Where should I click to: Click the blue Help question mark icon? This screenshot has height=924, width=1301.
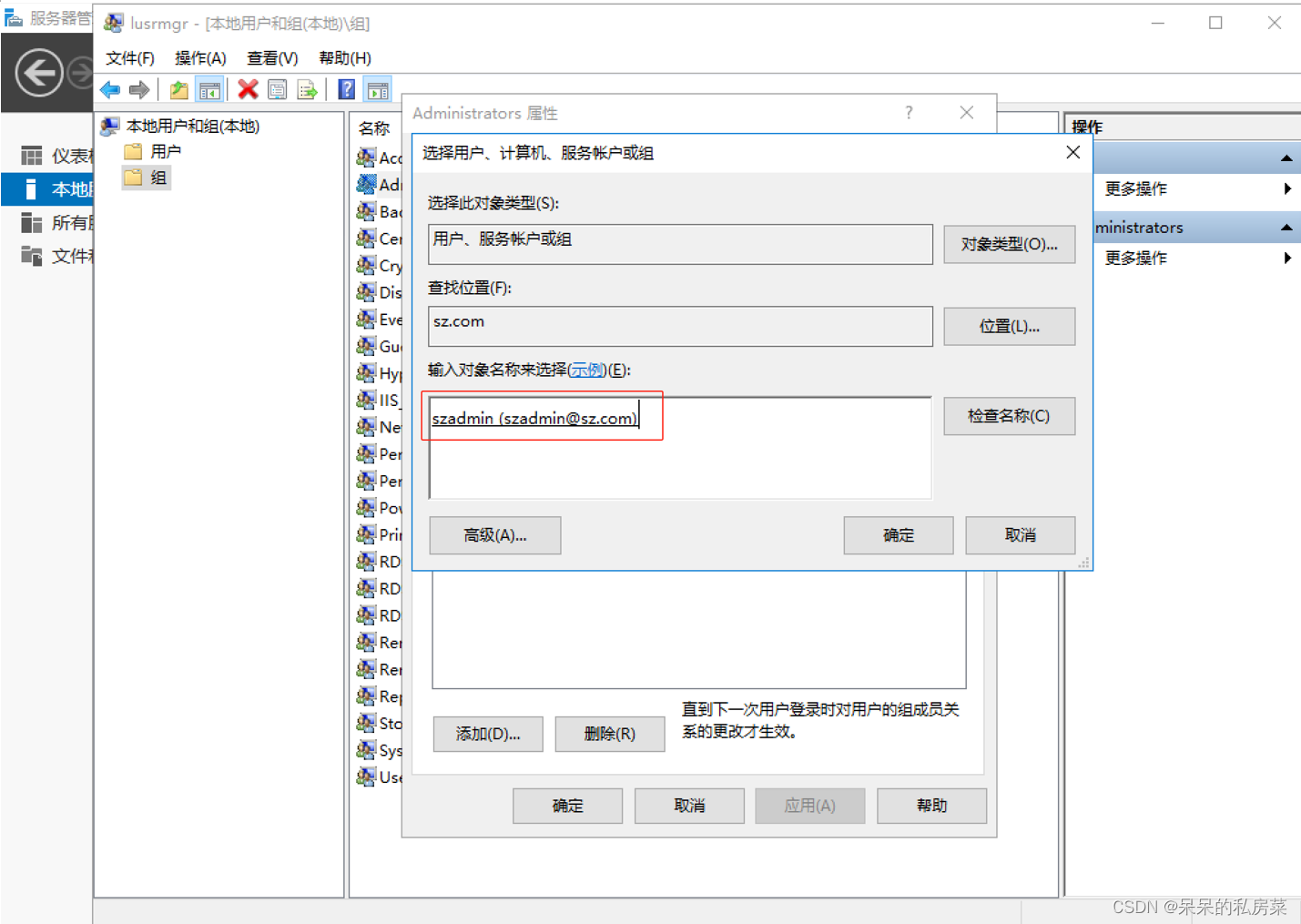click(x=347, y=89)
